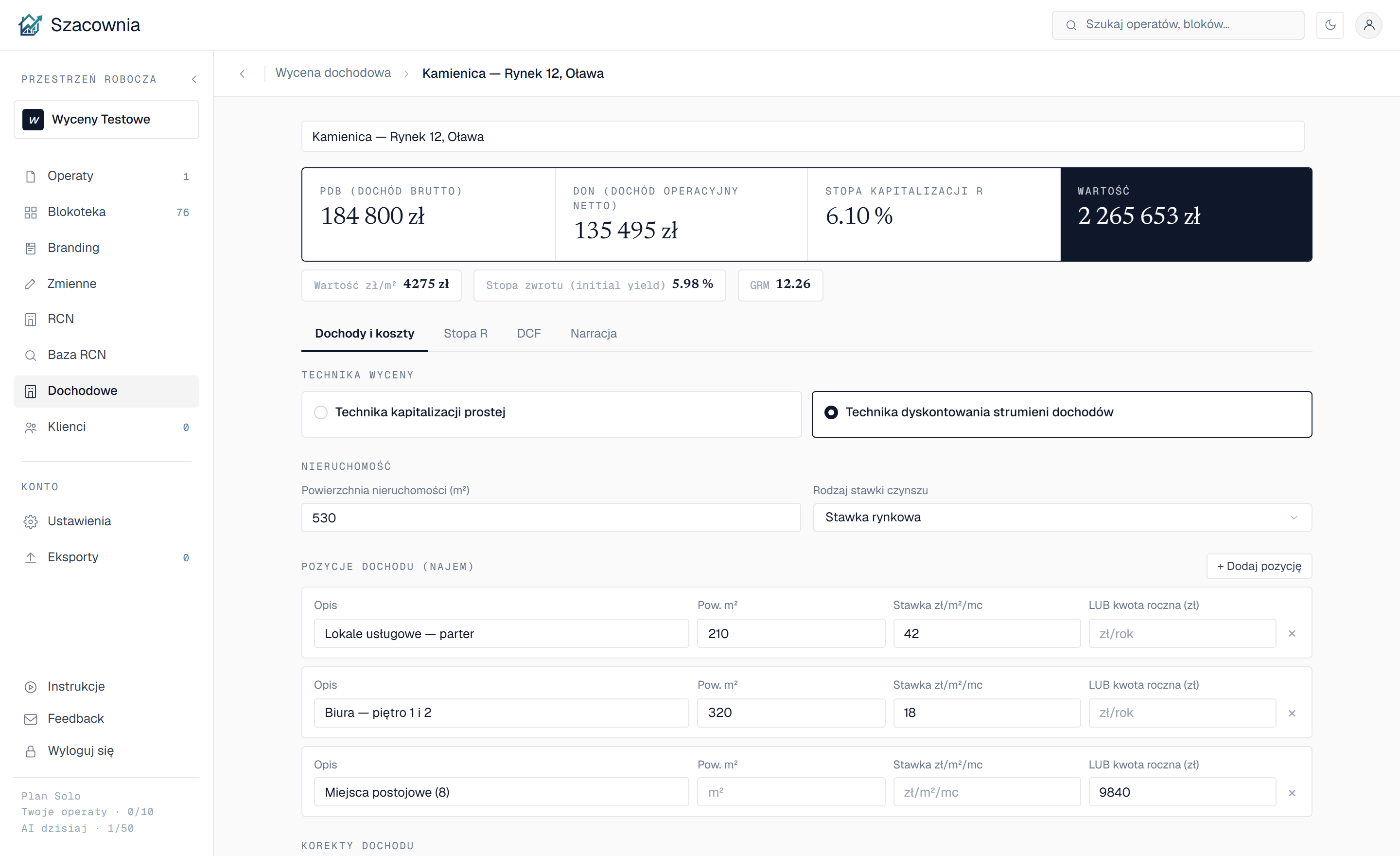
Task: Click the Szacownia logo icon
Action: [30, 25]
